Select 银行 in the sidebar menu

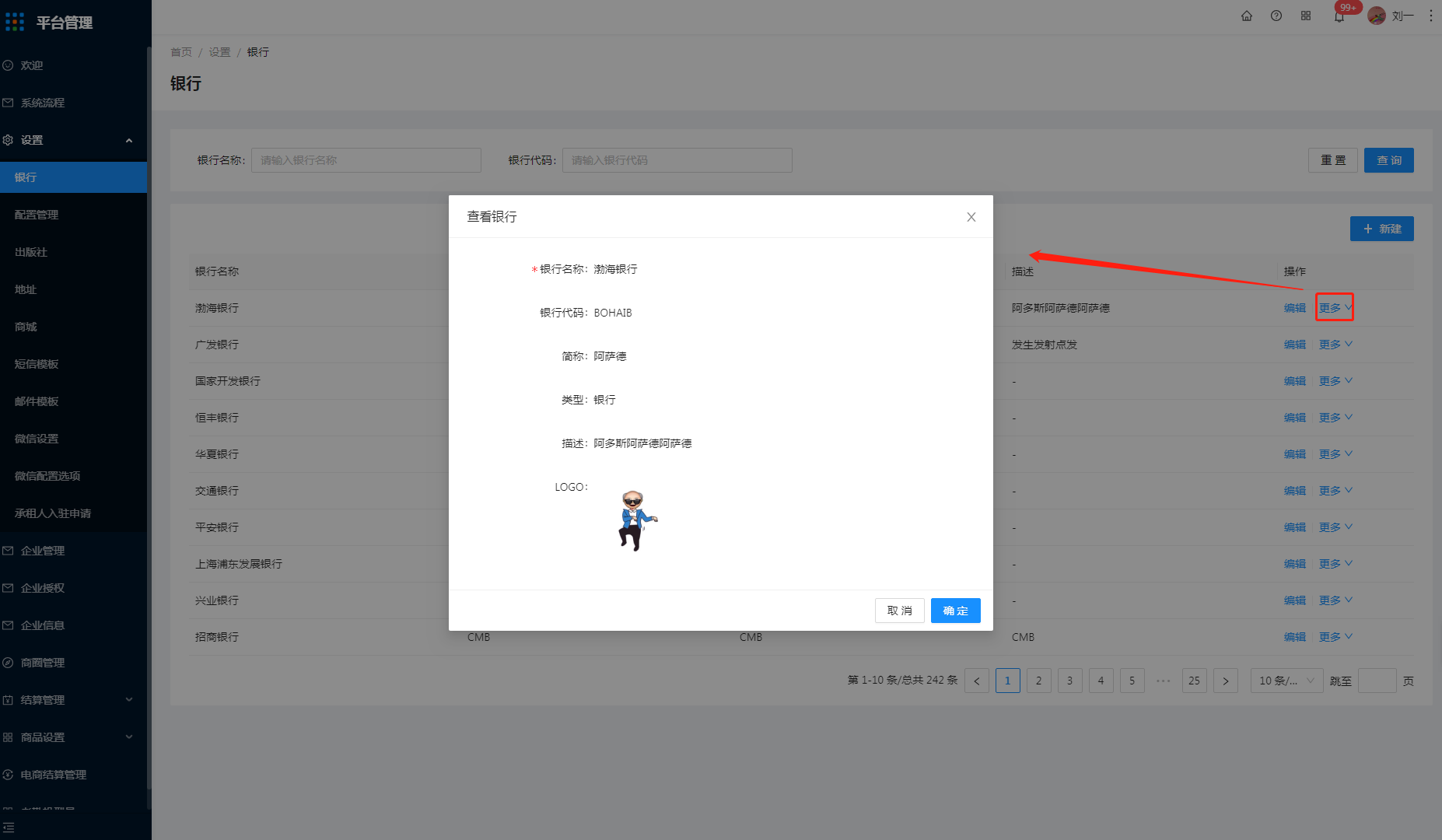73,177
